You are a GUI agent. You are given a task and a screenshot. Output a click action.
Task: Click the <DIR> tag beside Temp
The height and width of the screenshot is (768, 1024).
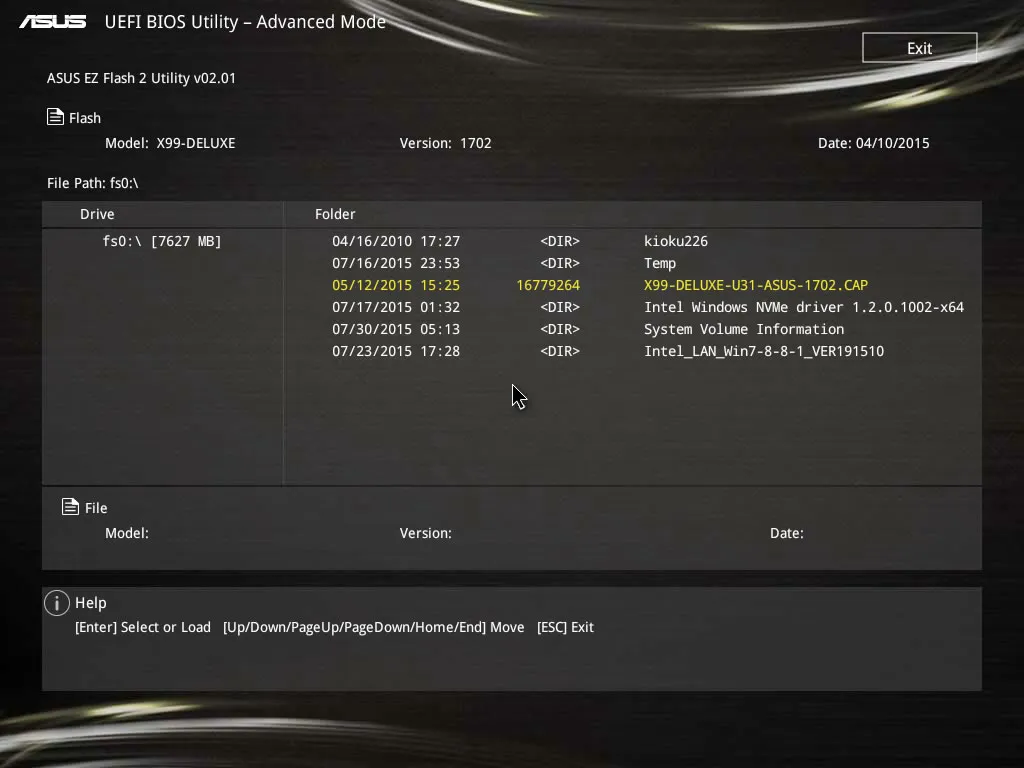pos(560,263)
